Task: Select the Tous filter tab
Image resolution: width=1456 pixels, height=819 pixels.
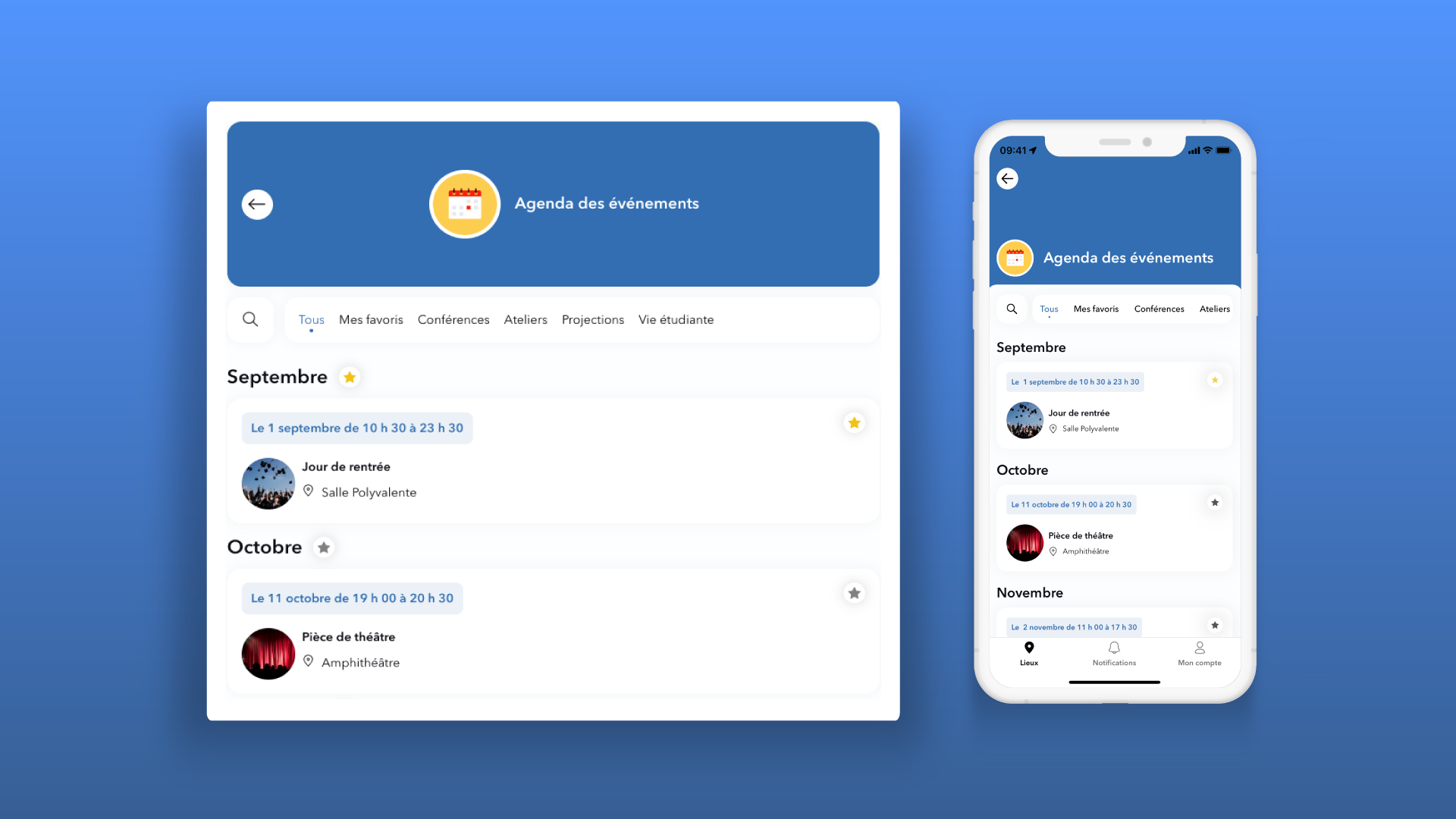Action: tap(311, 320)
